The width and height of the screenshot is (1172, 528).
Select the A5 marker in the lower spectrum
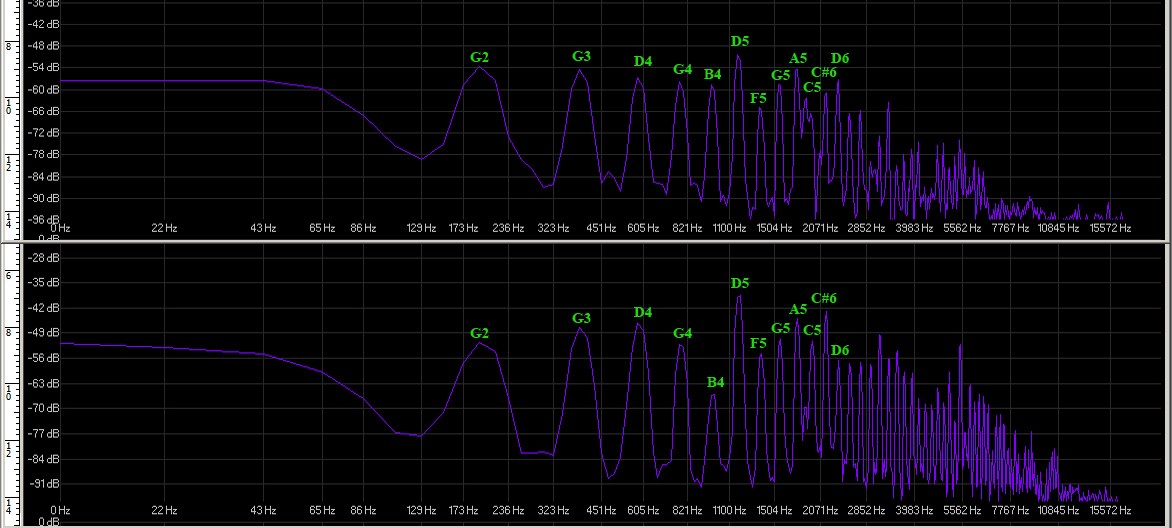point(798,309)
